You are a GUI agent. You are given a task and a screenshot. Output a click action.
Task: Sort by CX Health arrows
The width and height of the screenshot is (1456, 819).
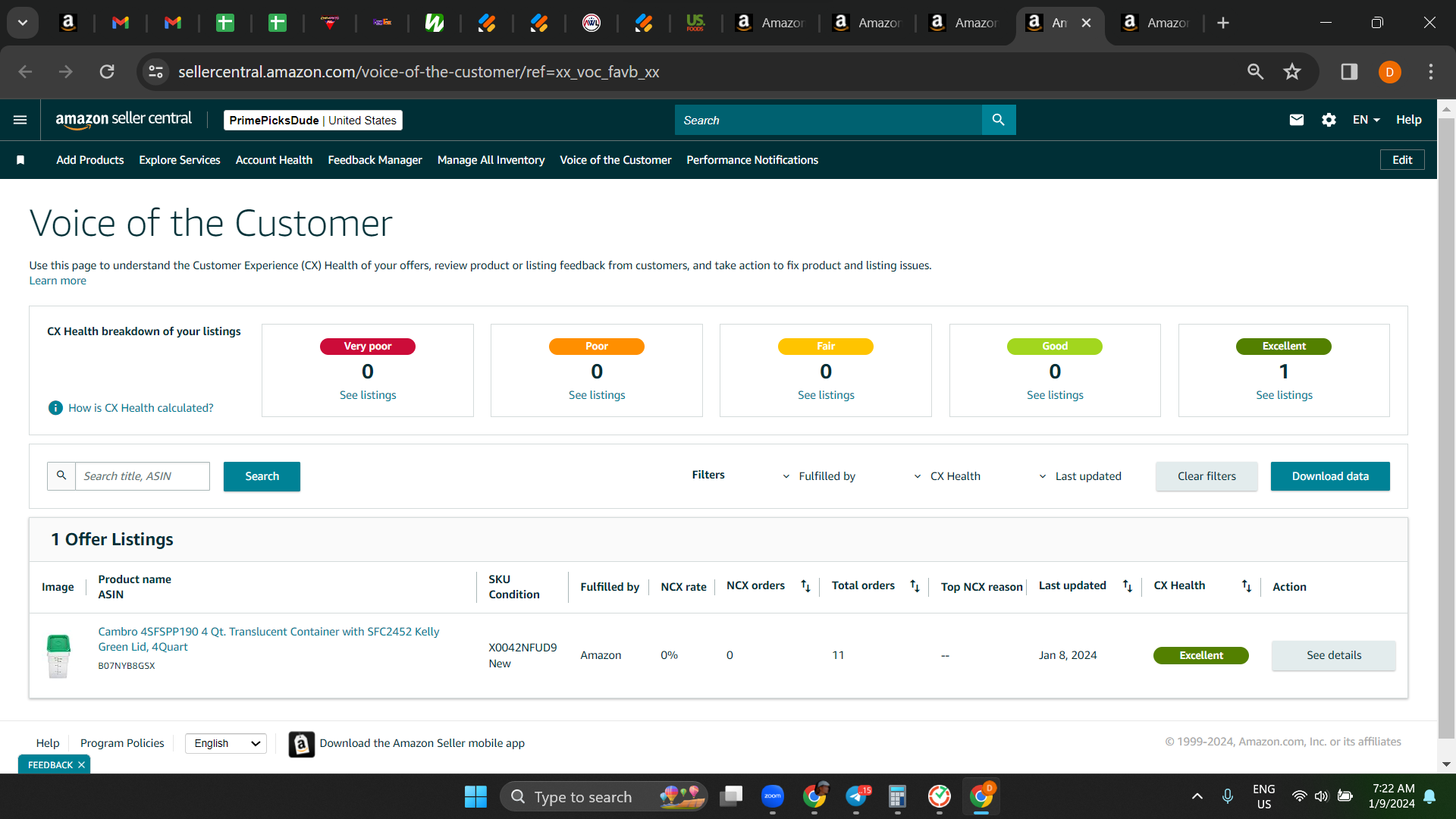[1247, 586]
